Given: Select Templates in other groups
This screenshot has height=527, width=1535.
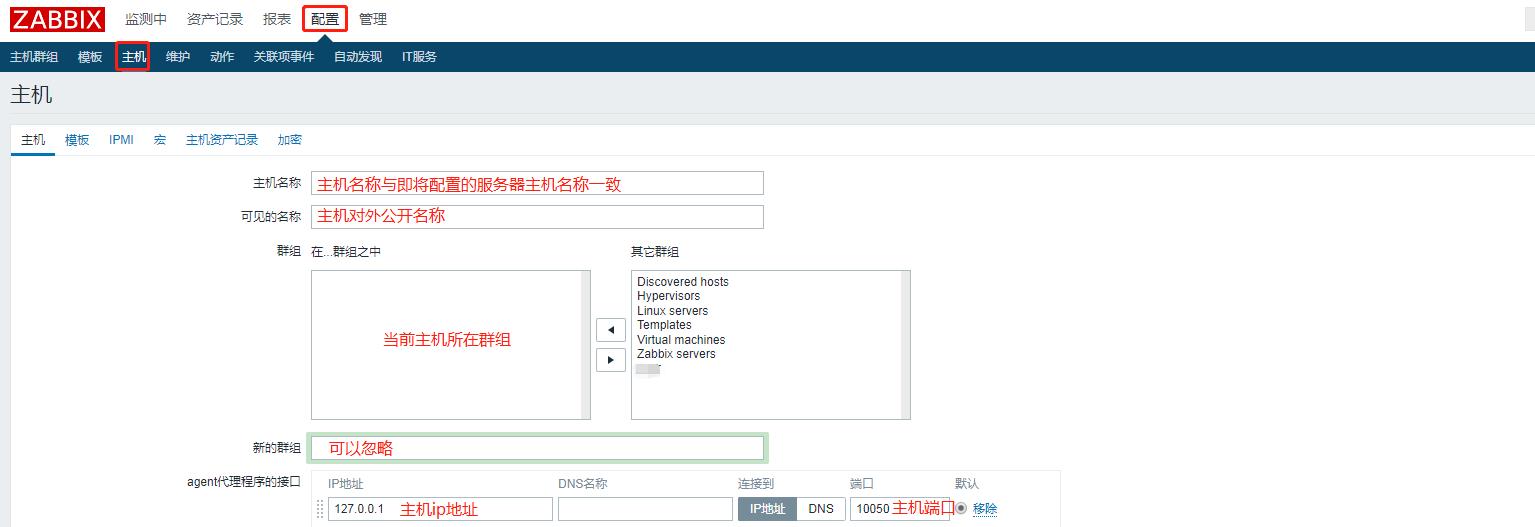Looking at the screenshot, I should point(664,325).
